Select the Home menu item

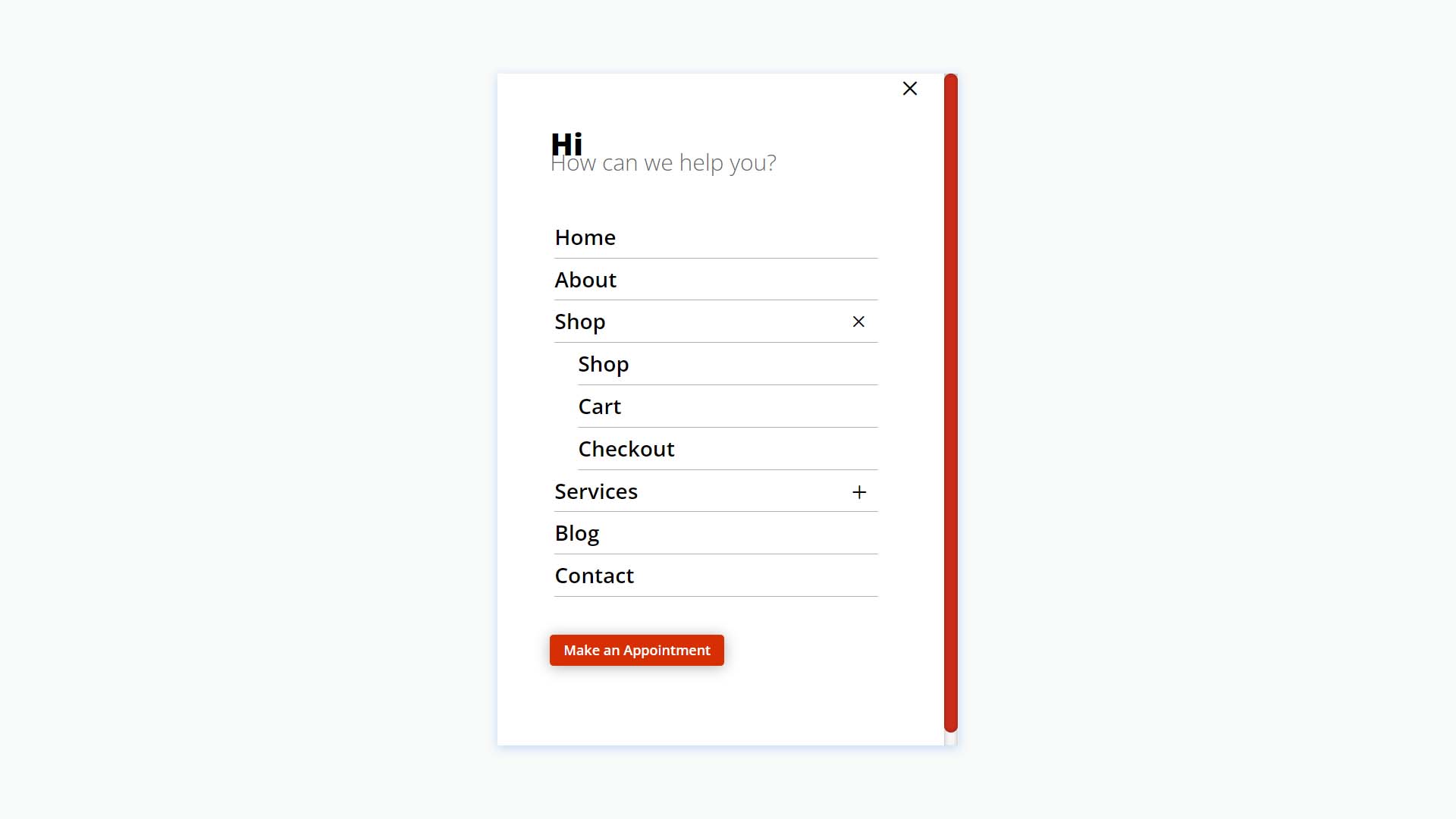(x=585, y=236)
